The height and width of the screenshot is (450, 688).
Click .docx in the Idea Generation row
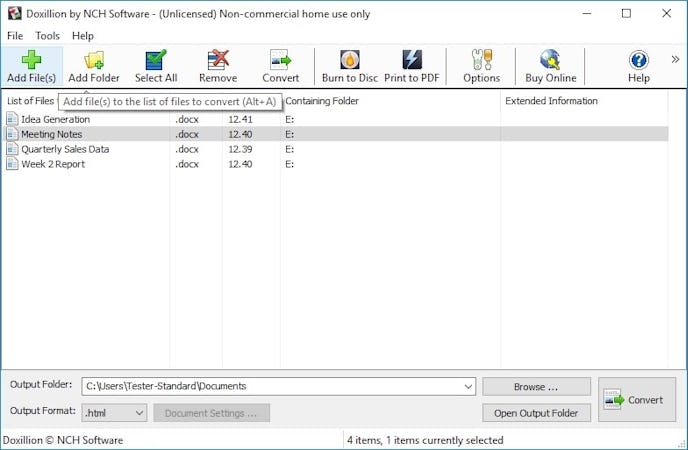(x=187, y=119)
